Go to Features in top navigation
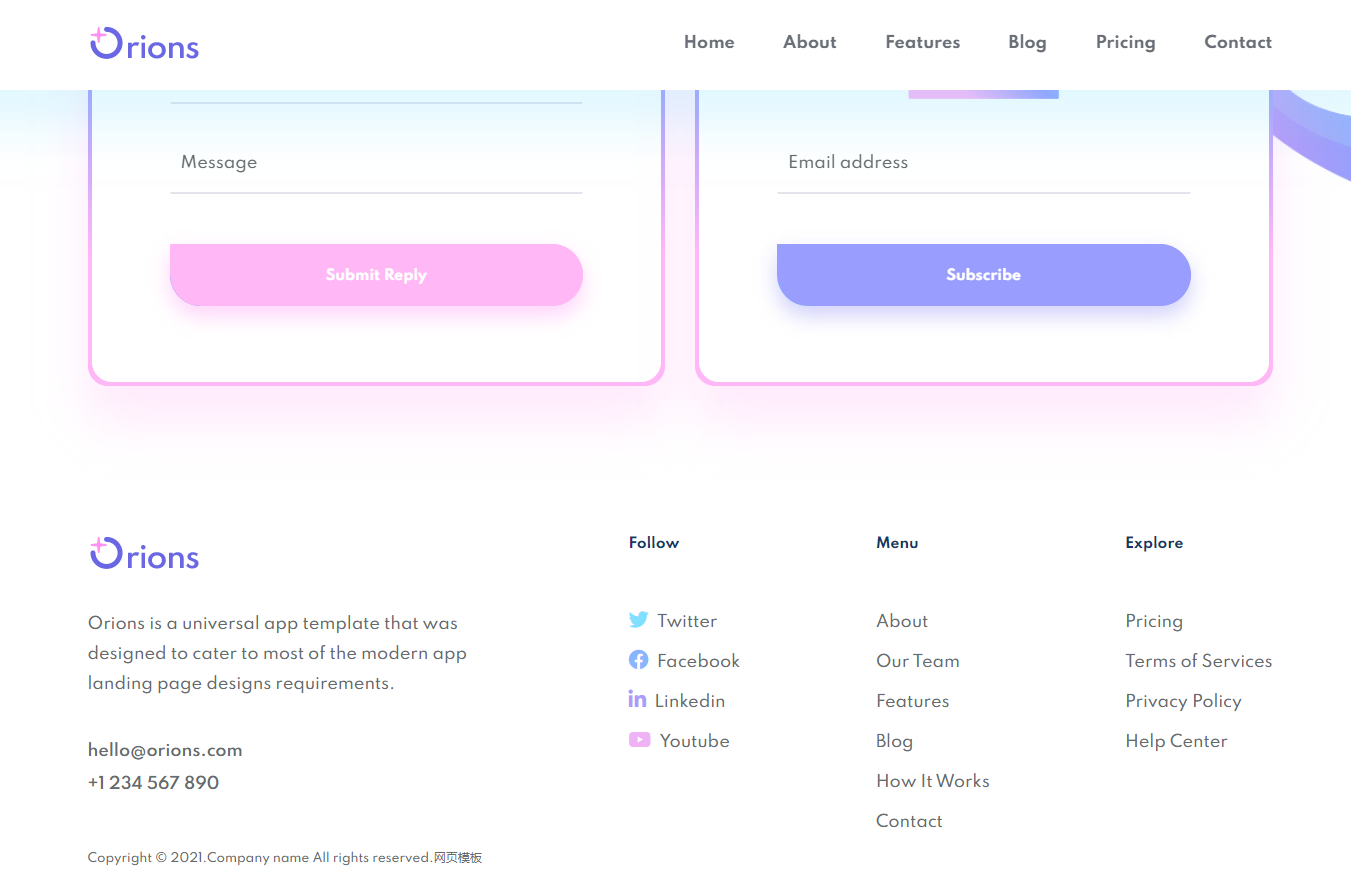The width and height of the screenshot is (1351, 892). [x=922, y=42]
